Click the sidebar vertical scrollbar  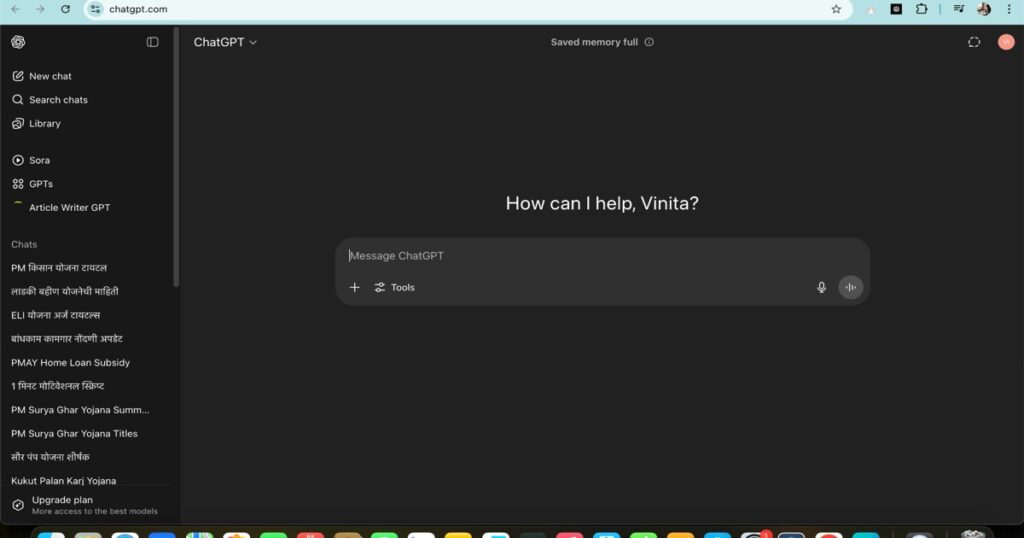176,157
